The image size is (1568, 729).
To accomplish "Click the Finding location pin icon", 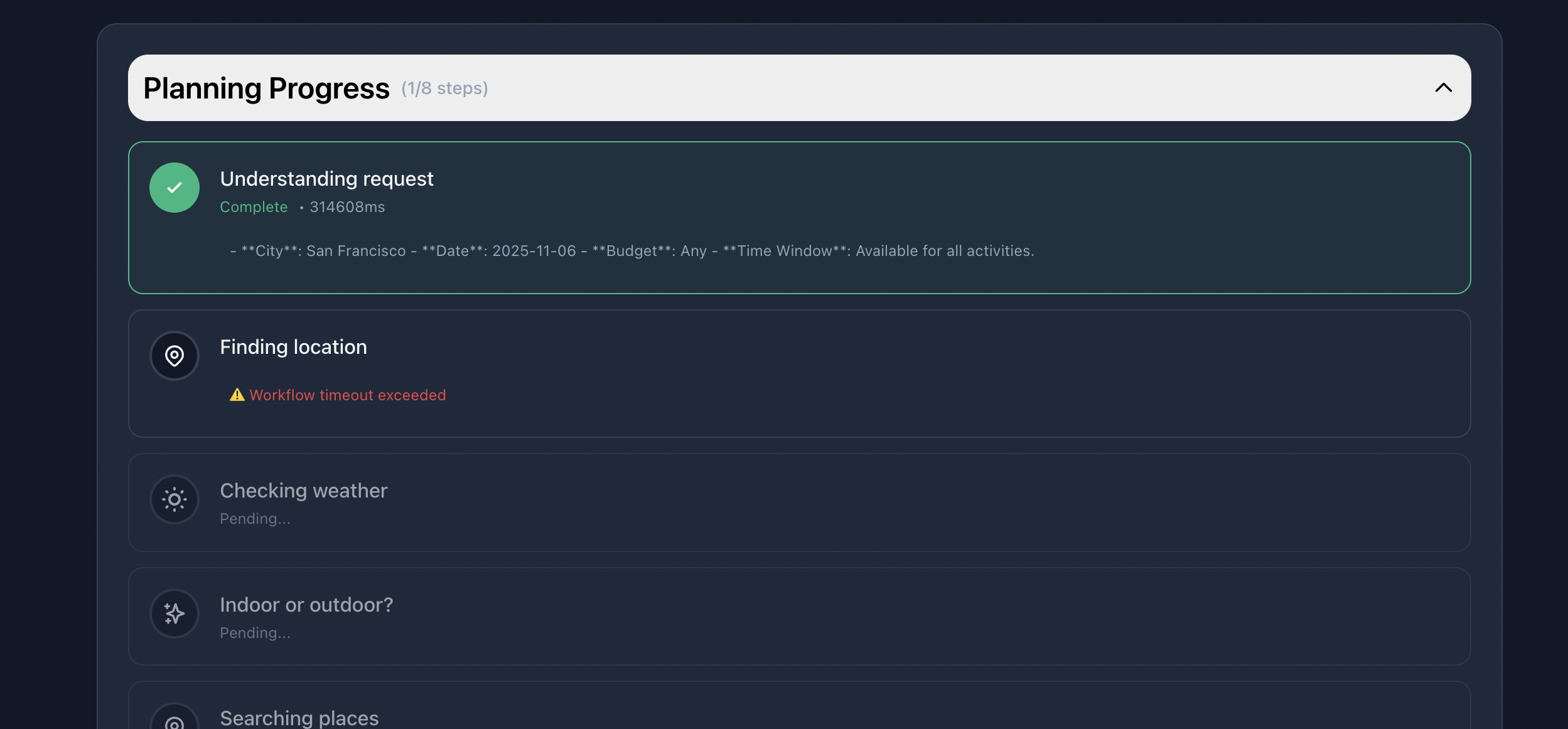I will (175, 356).
